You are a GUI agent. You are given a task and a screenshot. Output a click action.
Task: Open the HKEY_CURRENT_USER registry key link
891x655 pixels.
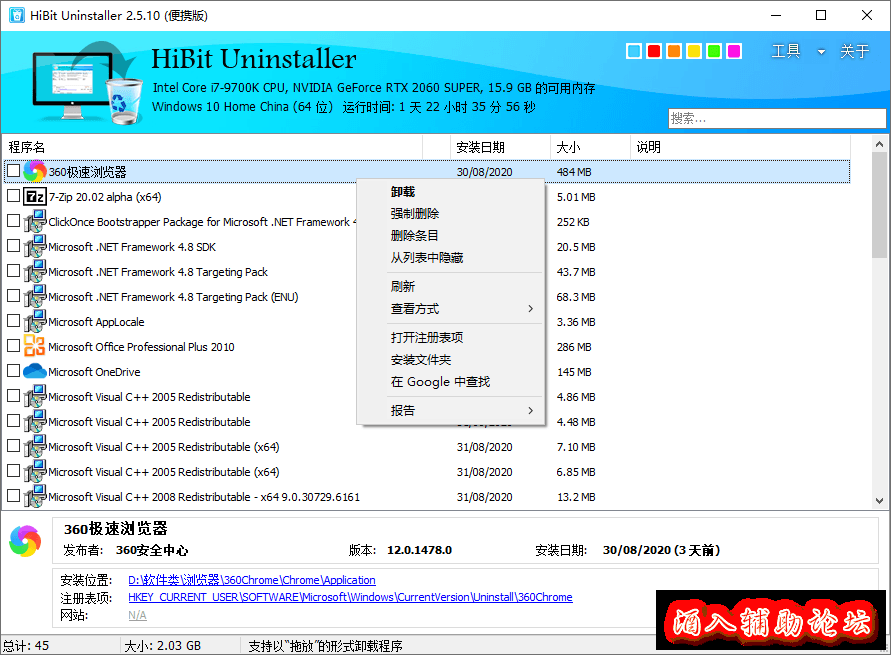click(350, 597)
